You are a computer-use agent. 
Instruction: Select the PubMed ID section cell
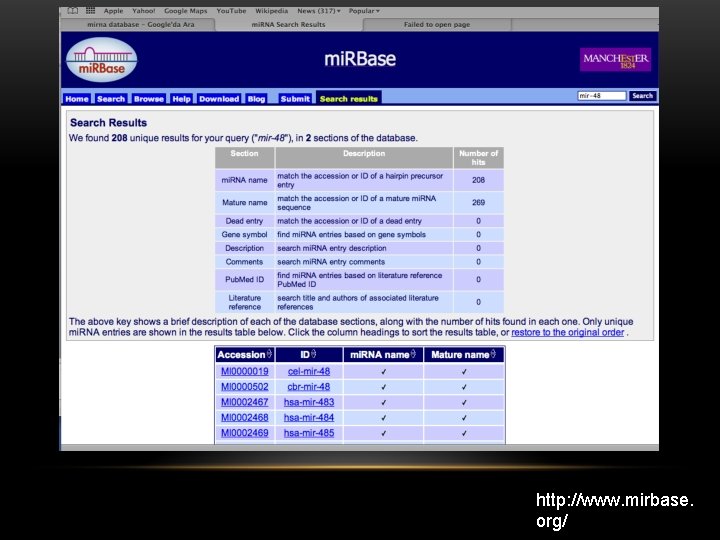coord(244,279)
